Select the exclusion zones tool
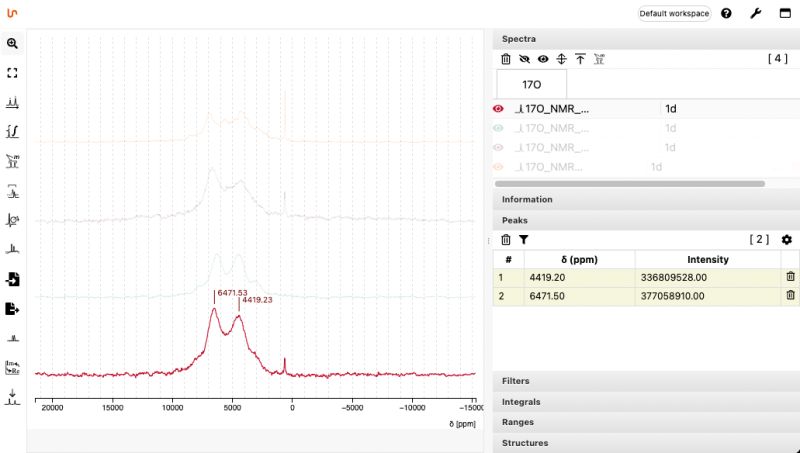Screen dimensions: 800x453 click(12, 338)
